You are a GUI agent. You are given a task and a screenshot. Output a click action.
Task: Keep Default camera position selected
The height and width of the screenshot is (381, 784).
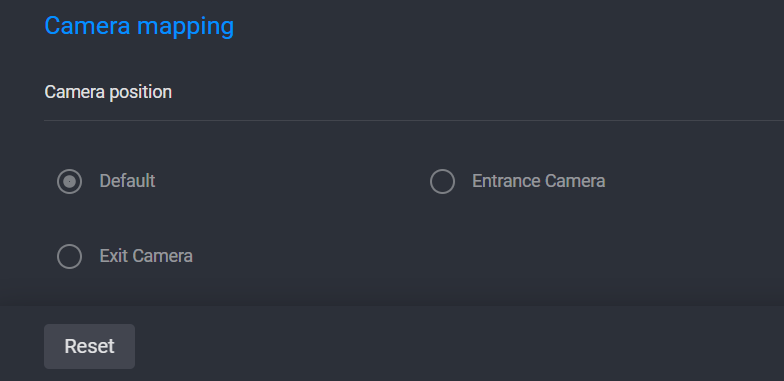coord(70,182)
